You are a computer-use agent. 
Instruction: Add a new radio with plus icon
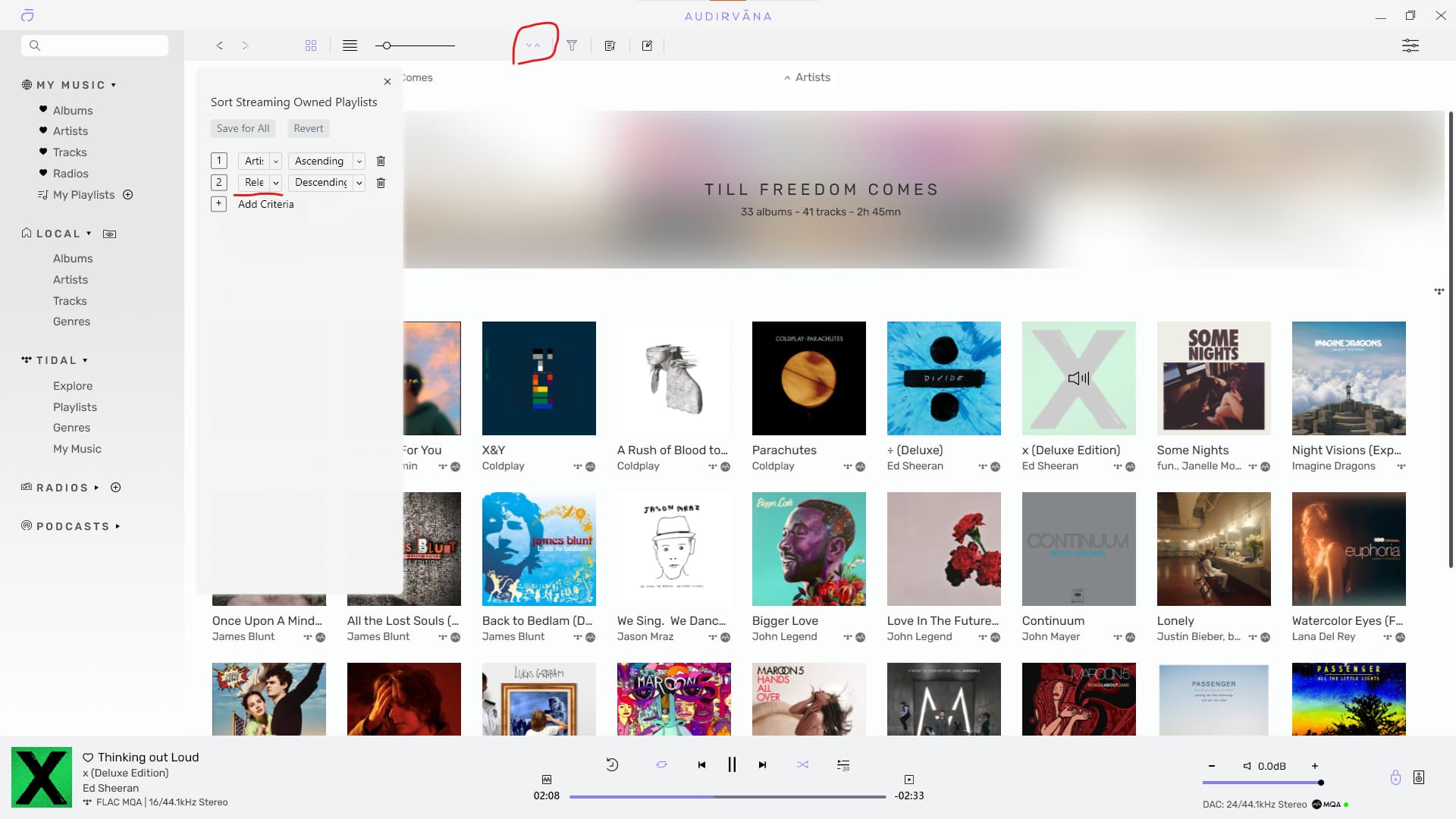[x=116, y=488]
